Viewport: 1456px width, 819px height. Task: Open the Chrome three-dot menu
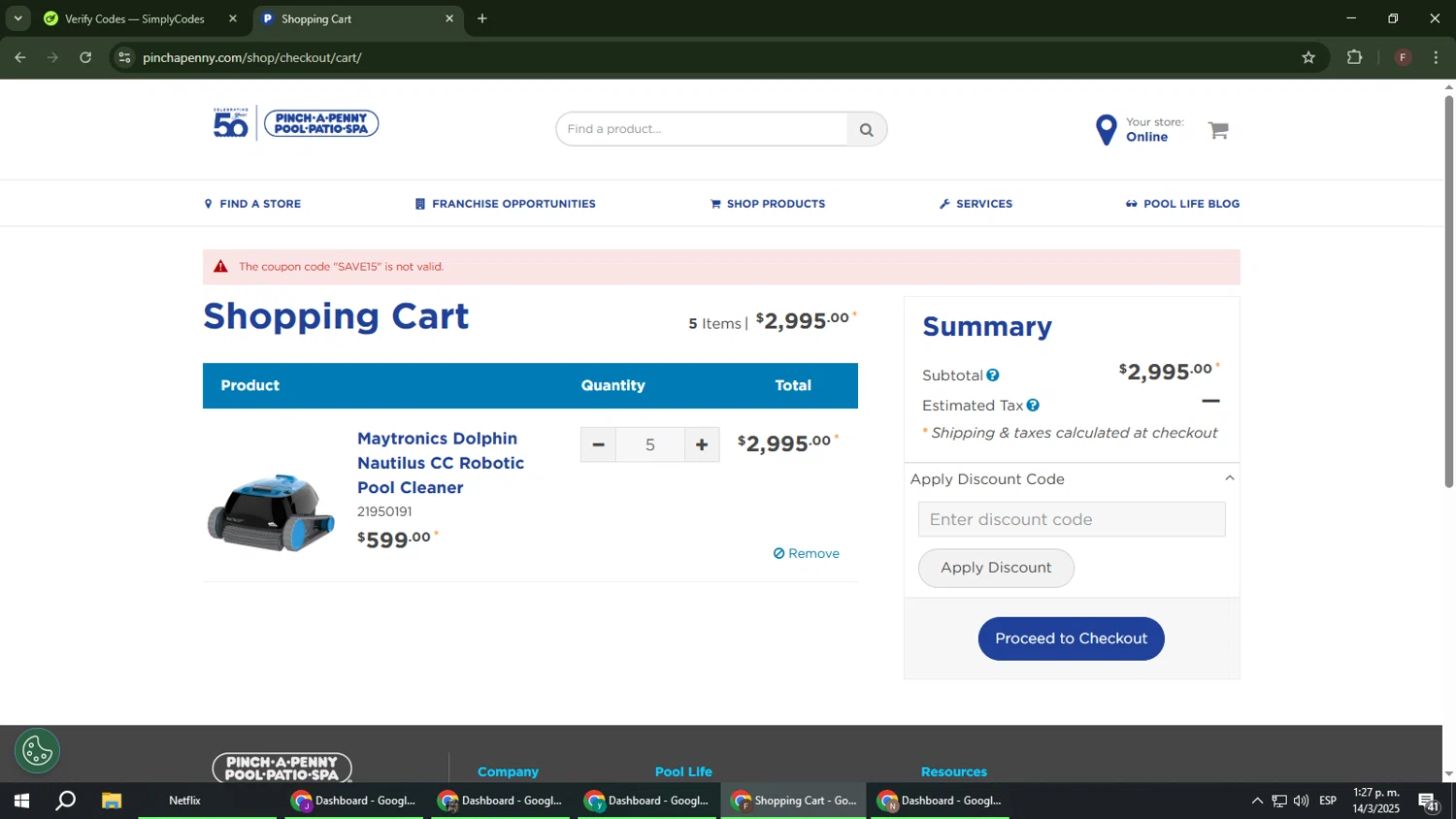pyautogui.click(x=1437, y=58)
